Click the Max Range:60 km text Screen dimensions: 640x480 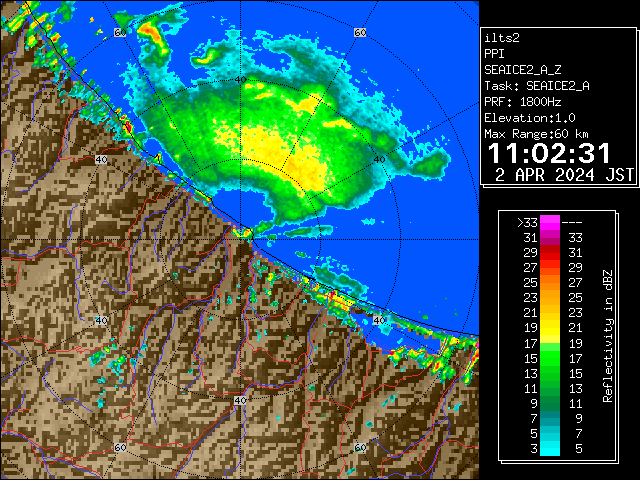coord(536,134)
